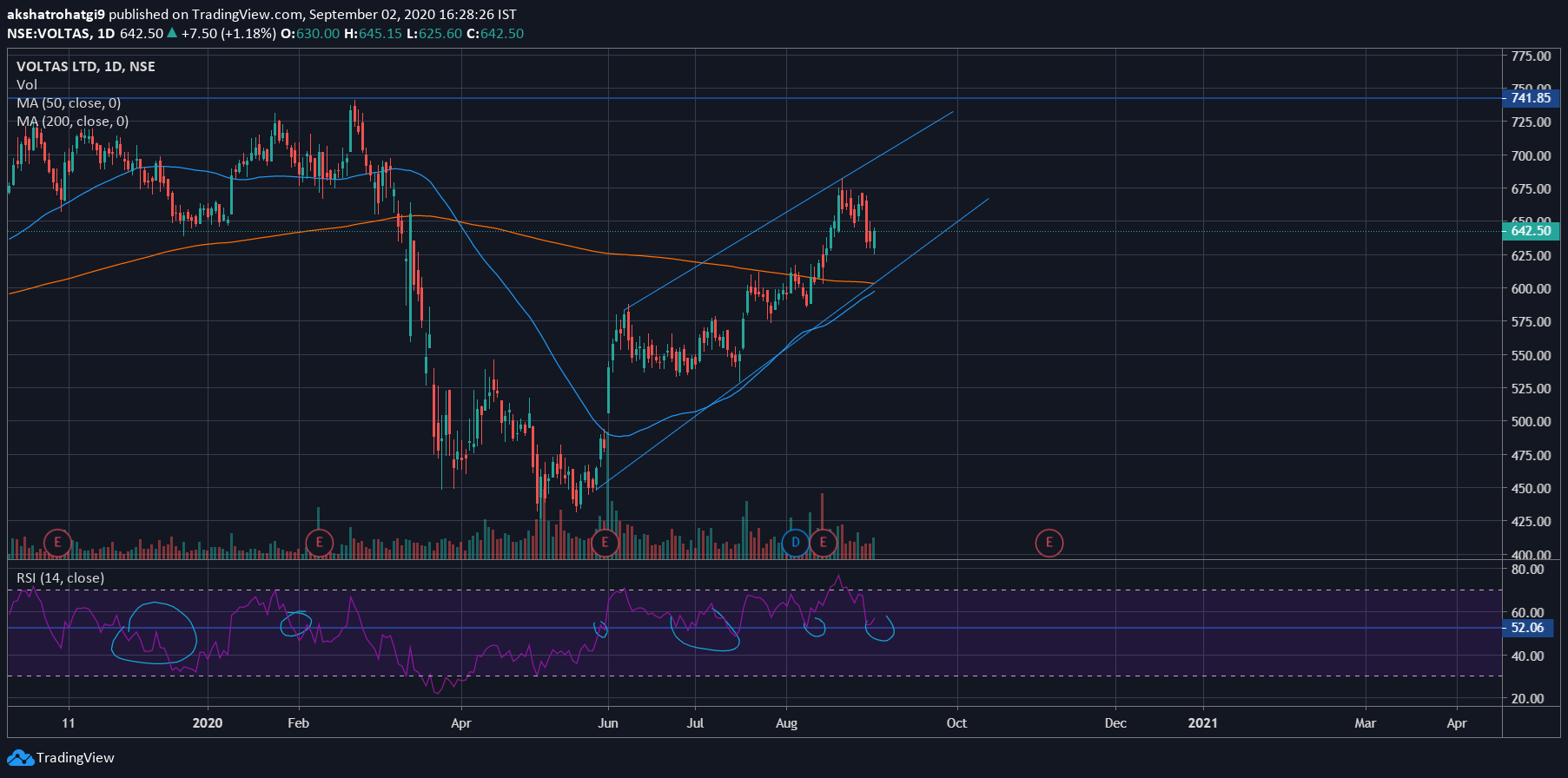Click the akshatrohatgi9 author name
Viewport: 1568px width, 778px height.
click(56, 15)
